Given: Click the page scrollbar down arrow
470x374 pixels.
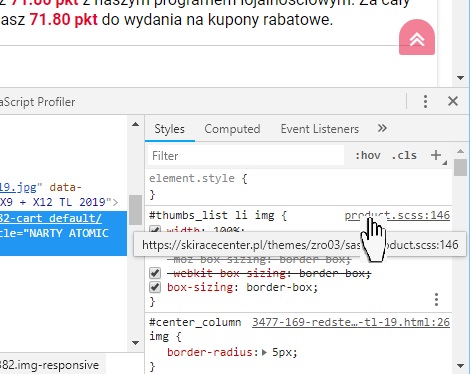Looking at the screenshot, I should [x=461, y=78].
